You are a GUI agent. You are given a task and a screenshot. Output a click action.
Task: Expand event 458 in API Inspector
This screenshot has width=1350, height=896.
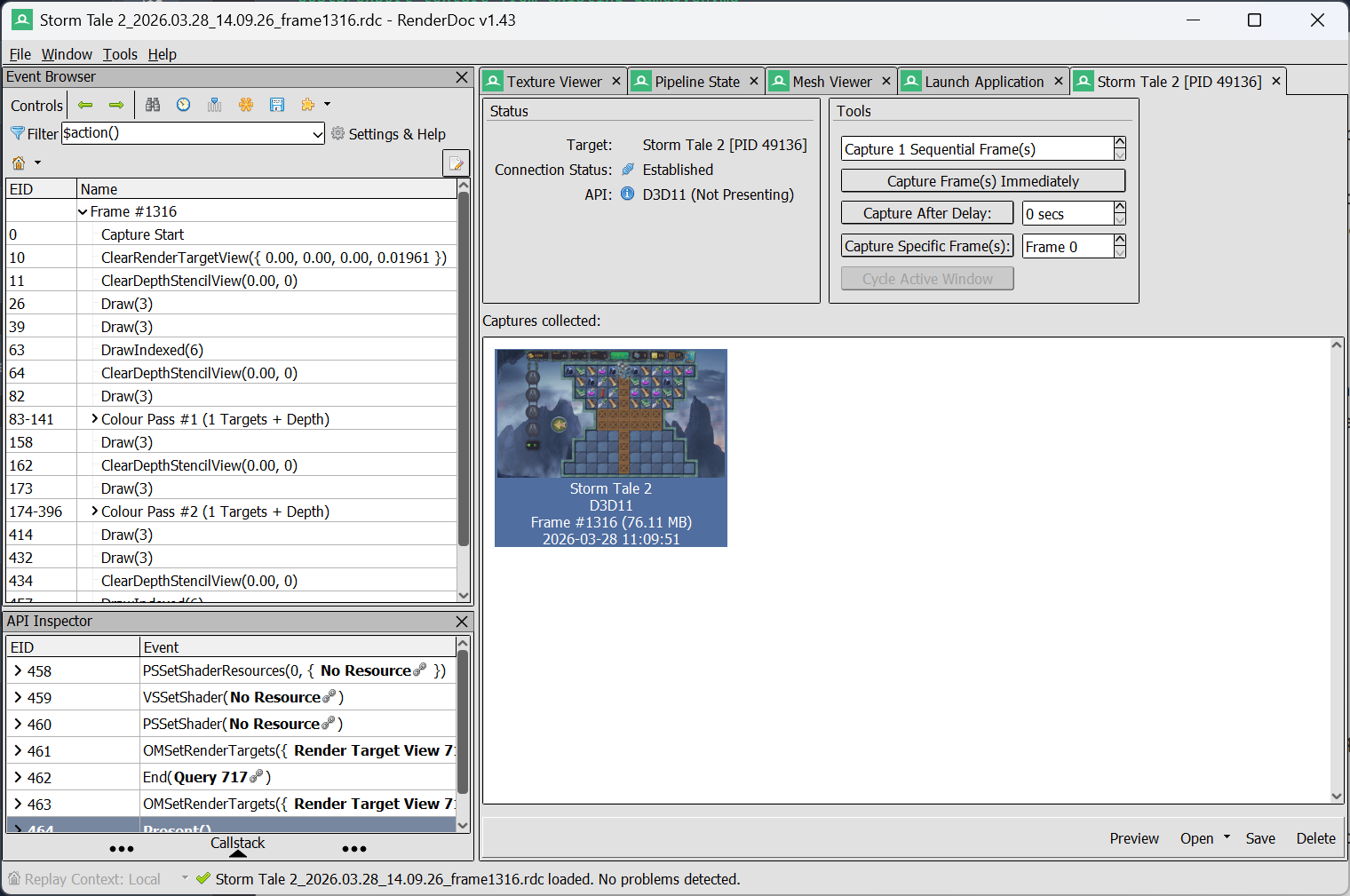(19, 671)
